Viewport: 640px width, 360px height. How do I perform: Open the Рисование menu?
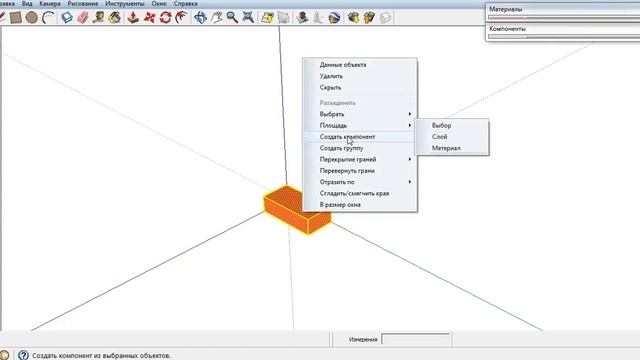click(x=83, y=4)
